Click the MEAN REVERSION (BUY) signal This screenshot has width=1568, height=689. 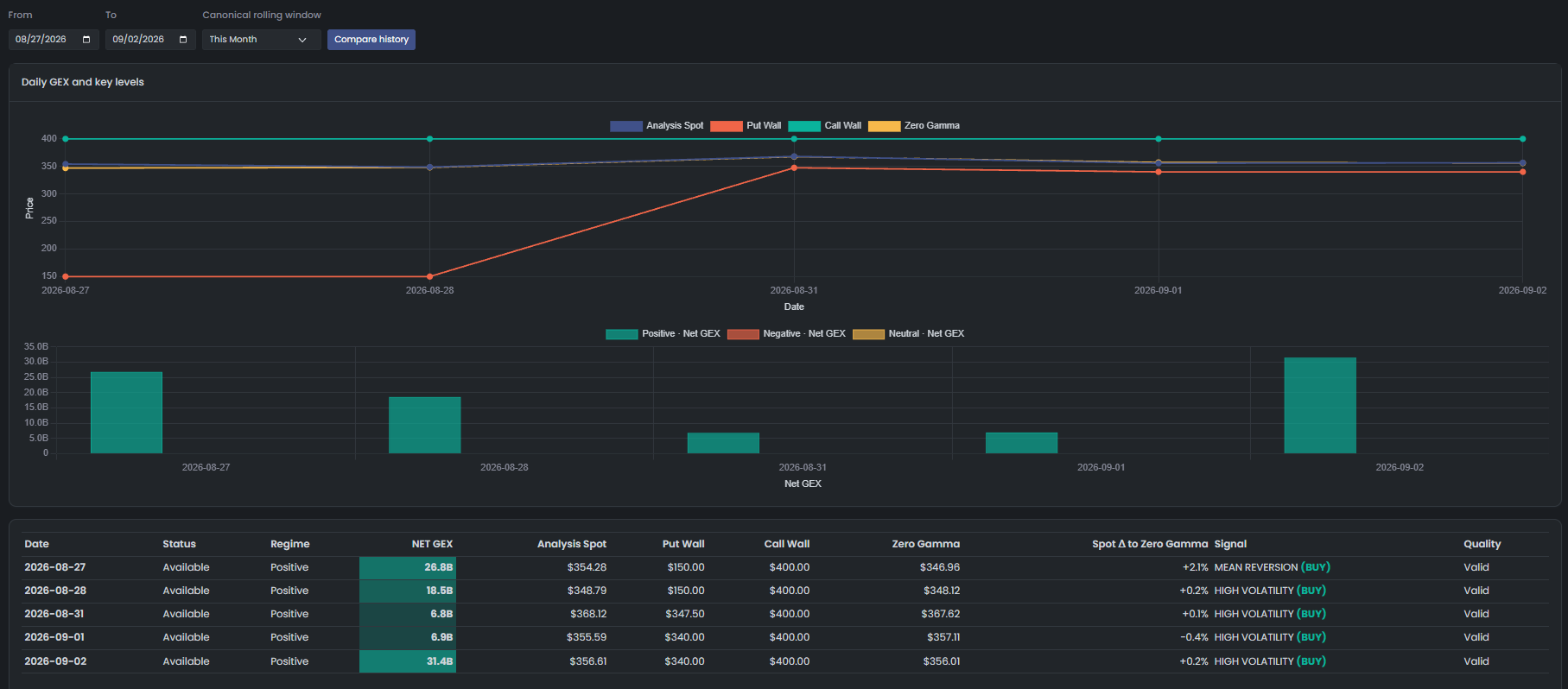pyautogui.click(x=1272, y=567)
